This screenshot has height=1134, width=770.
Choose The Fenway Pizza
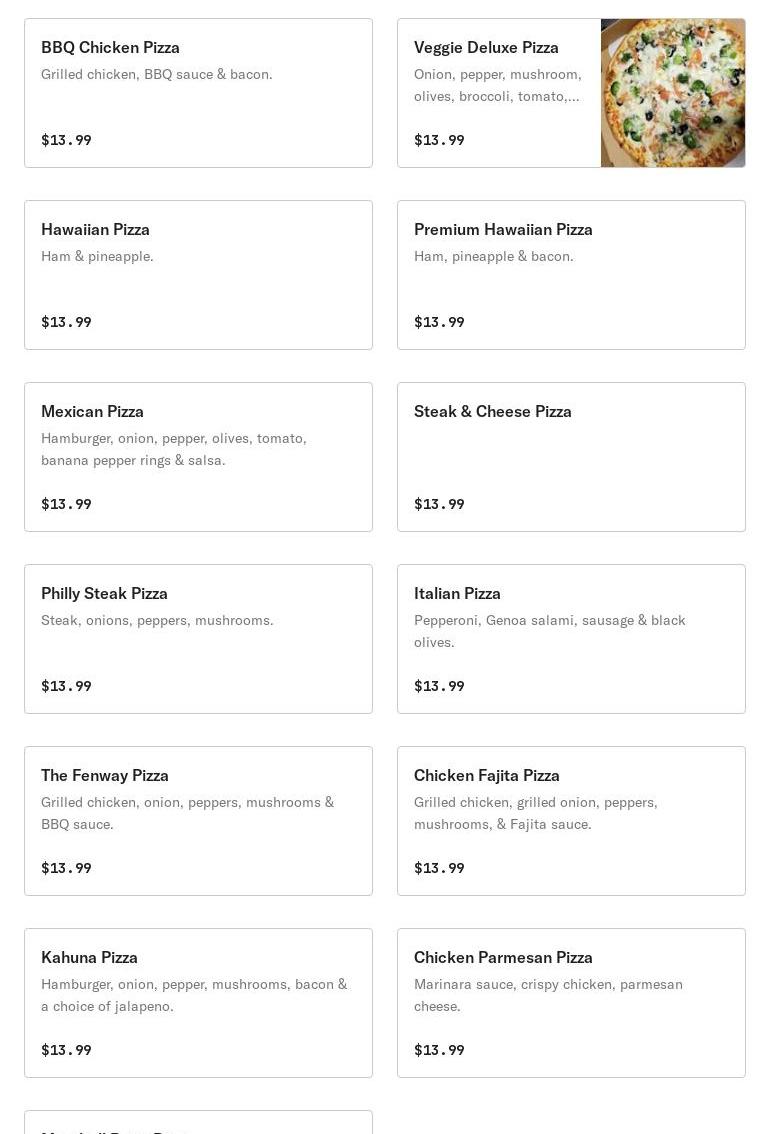tap(198, 821)
